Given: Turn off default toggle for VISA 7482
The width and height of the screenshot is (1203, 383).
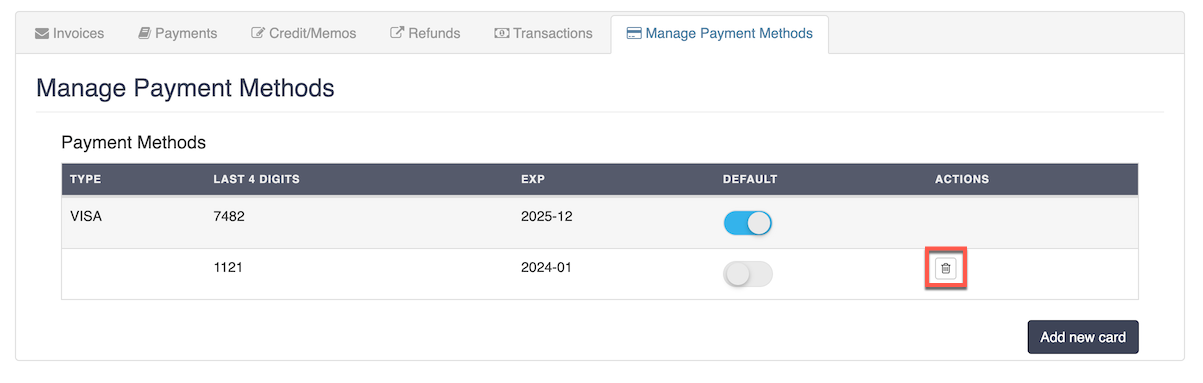Looking at the screenshot, I should coord(748,223).
